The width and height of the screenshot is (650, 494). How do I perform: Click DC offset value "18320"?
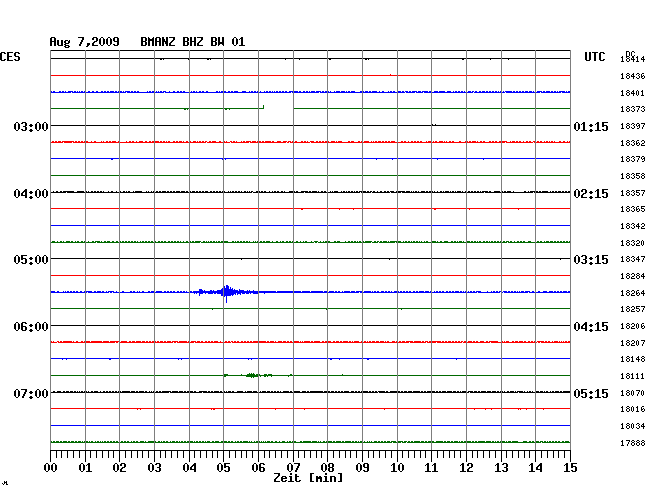(633, 243)
